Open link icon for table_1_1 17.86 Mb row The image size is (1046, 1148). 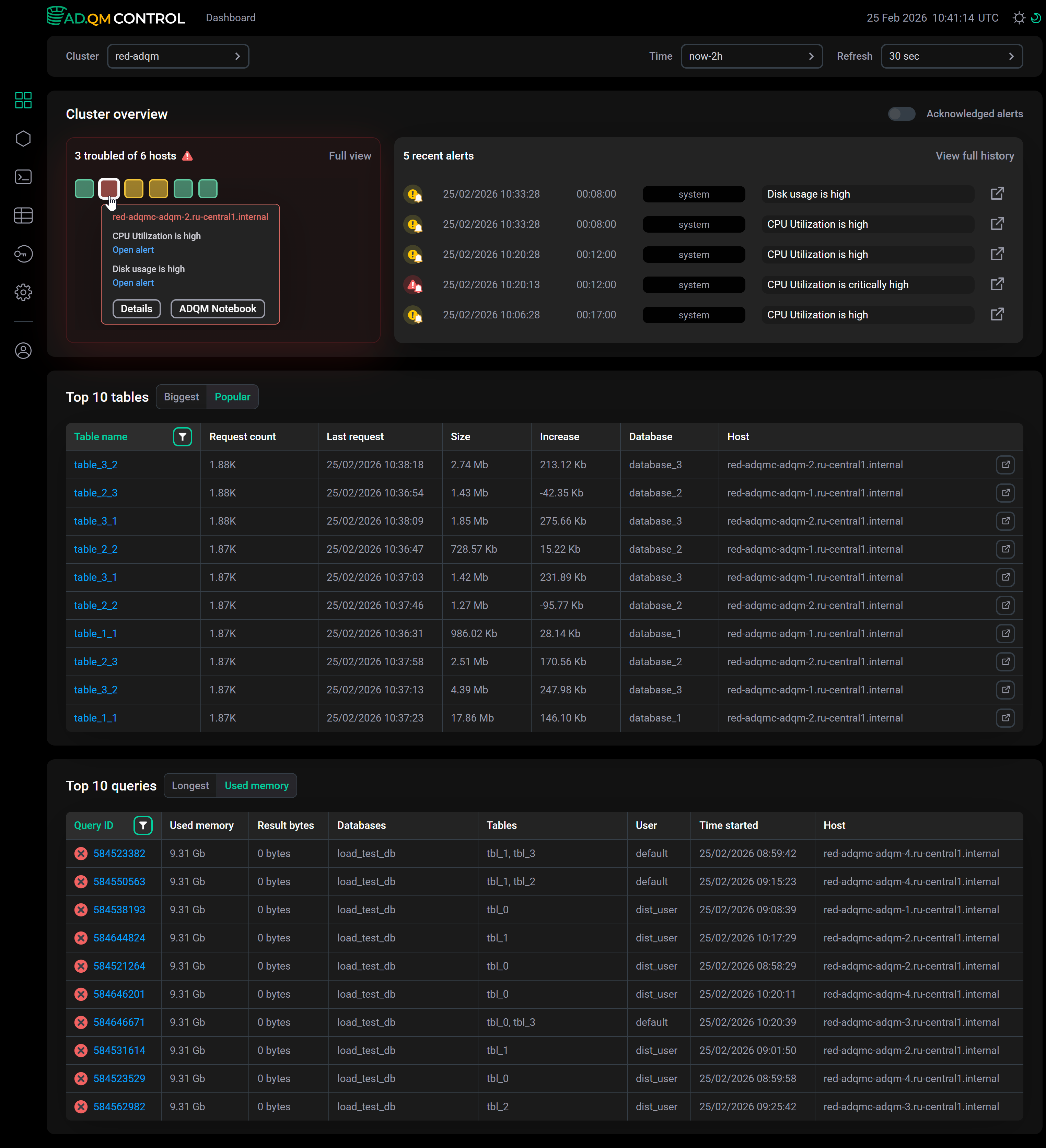click(x=1006, y=718)
